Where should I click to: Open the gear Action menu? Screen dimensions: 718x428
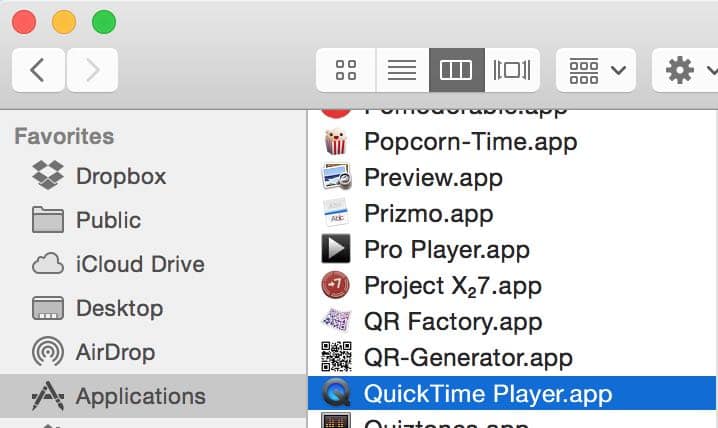coord(686,70)
